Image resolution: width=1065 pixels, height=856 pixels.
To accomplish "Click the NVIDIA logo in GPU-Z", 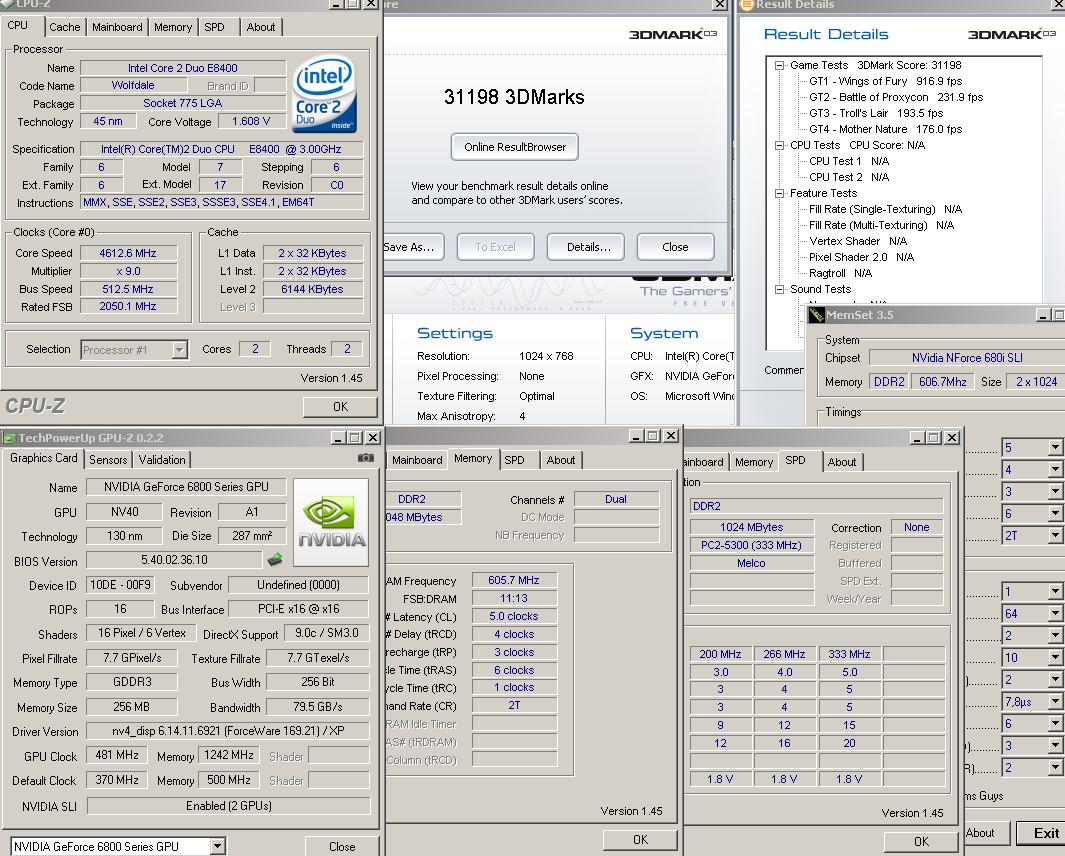I will (331, 522).
